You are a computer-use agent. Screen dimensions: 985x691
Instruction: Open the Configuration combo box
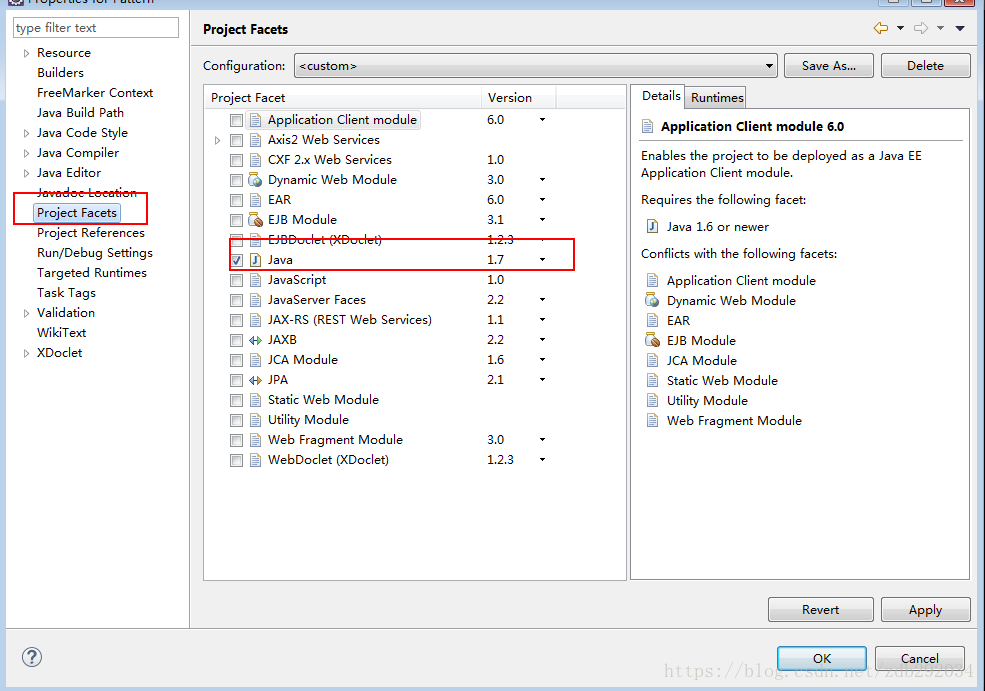coord(536,65)
